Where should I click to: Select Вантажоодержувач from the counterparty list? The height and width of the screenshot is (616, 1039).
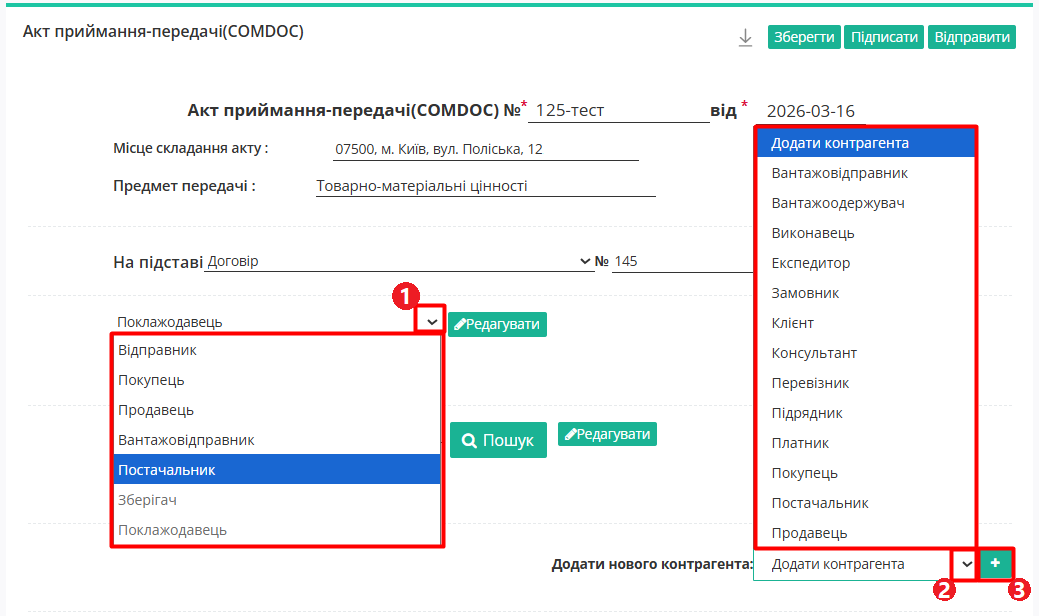tap(864, 203)
